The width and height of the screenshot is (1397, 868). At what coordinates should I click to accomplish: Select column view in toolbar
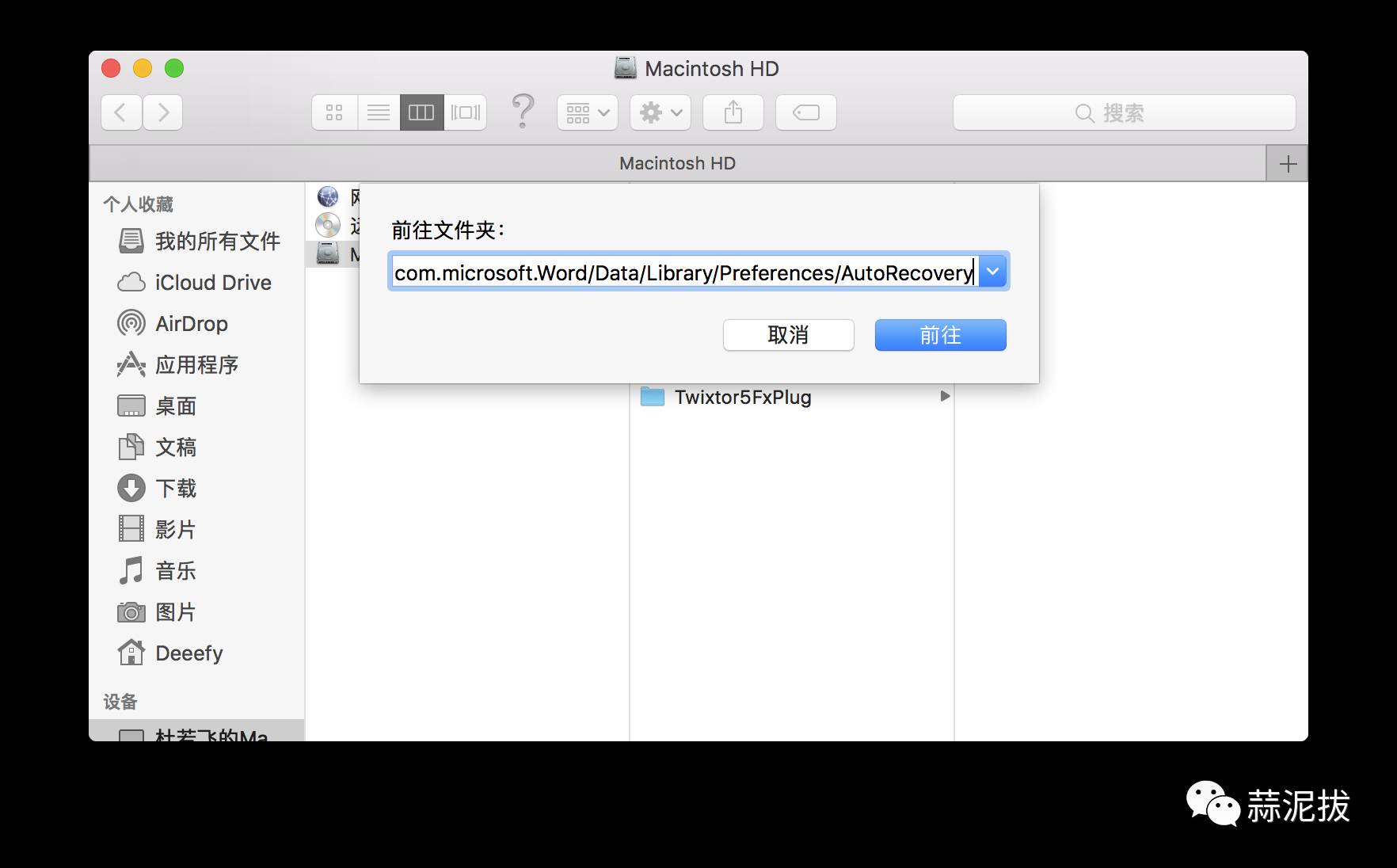(x=421, y=112)
